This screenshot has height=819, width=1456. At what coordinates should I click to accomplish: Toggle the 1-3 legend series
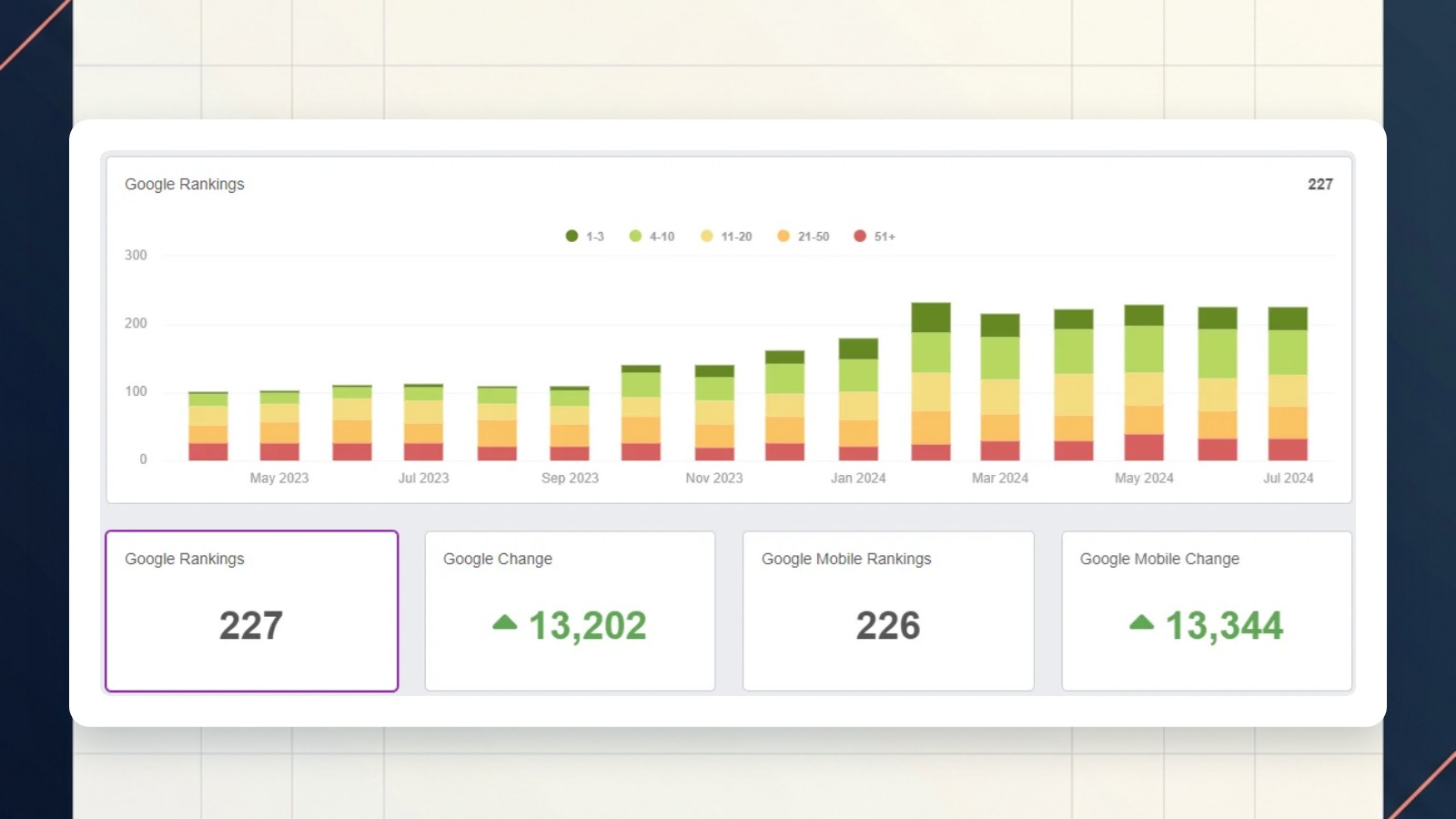tap(584, 237)
